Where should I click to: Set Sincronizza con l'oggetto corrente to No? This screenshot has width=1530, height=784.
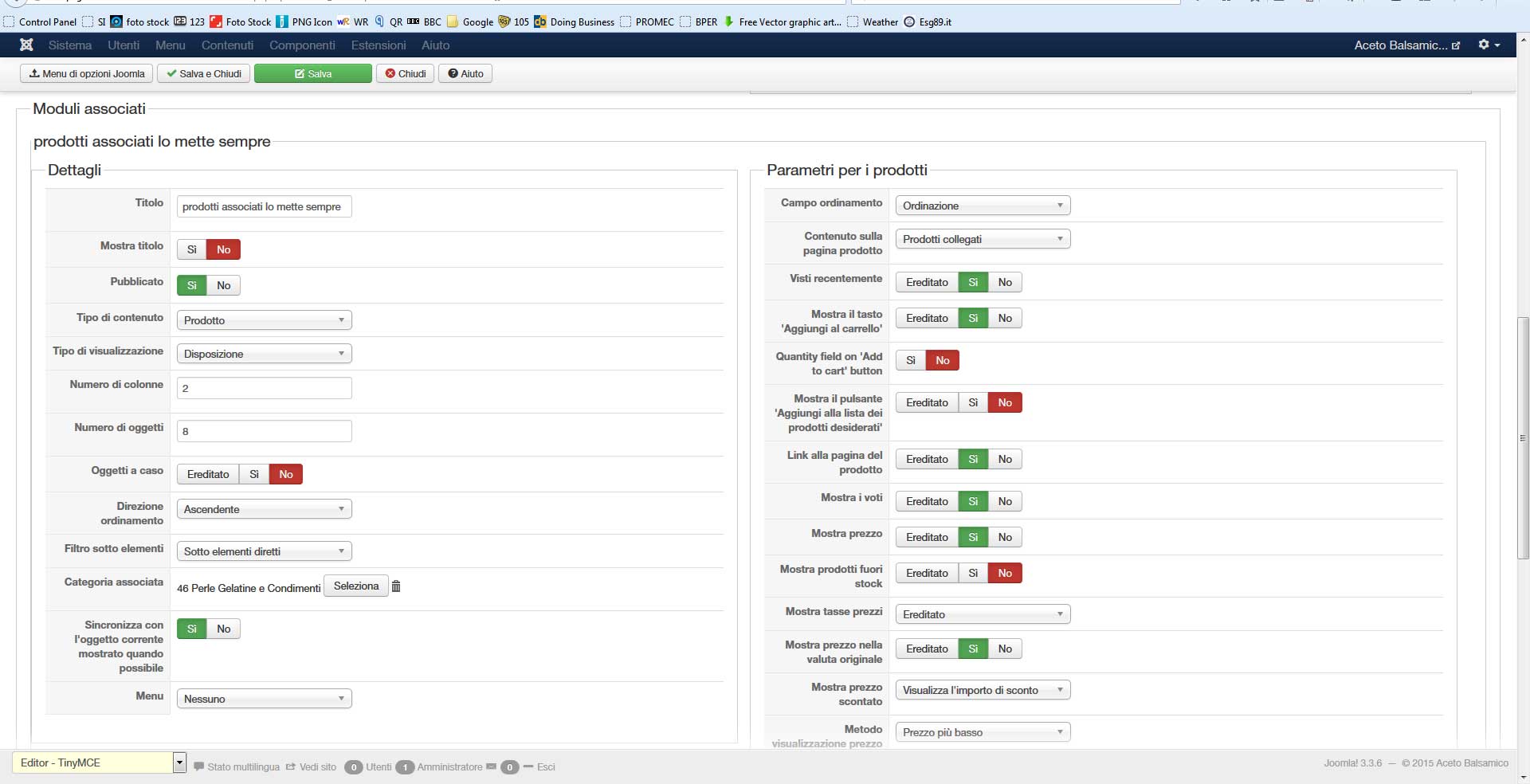click(x=224, y=629)
